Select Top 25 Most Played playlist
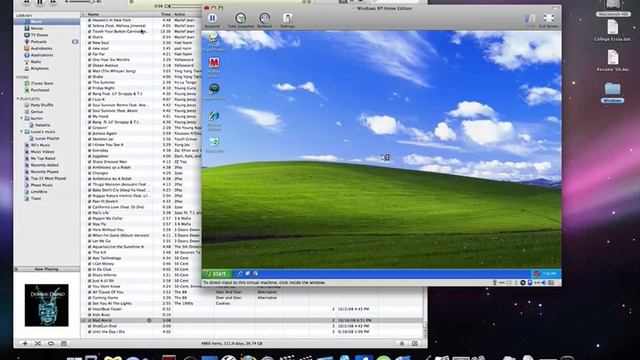The height and width of the screenshot is (360, 640). pos(47,178)
